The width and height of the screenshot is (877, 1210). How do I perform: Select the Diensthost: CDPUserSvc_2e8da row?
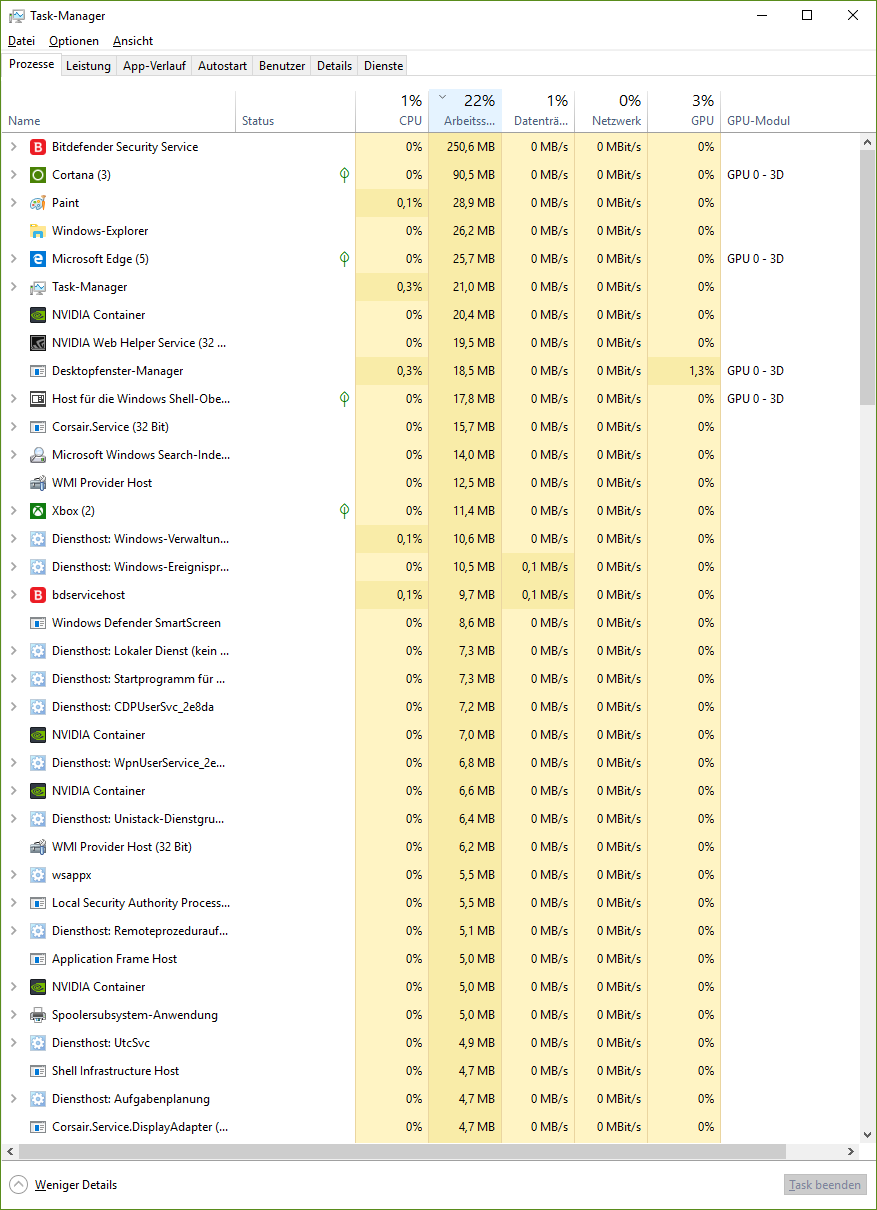point(430,707)
